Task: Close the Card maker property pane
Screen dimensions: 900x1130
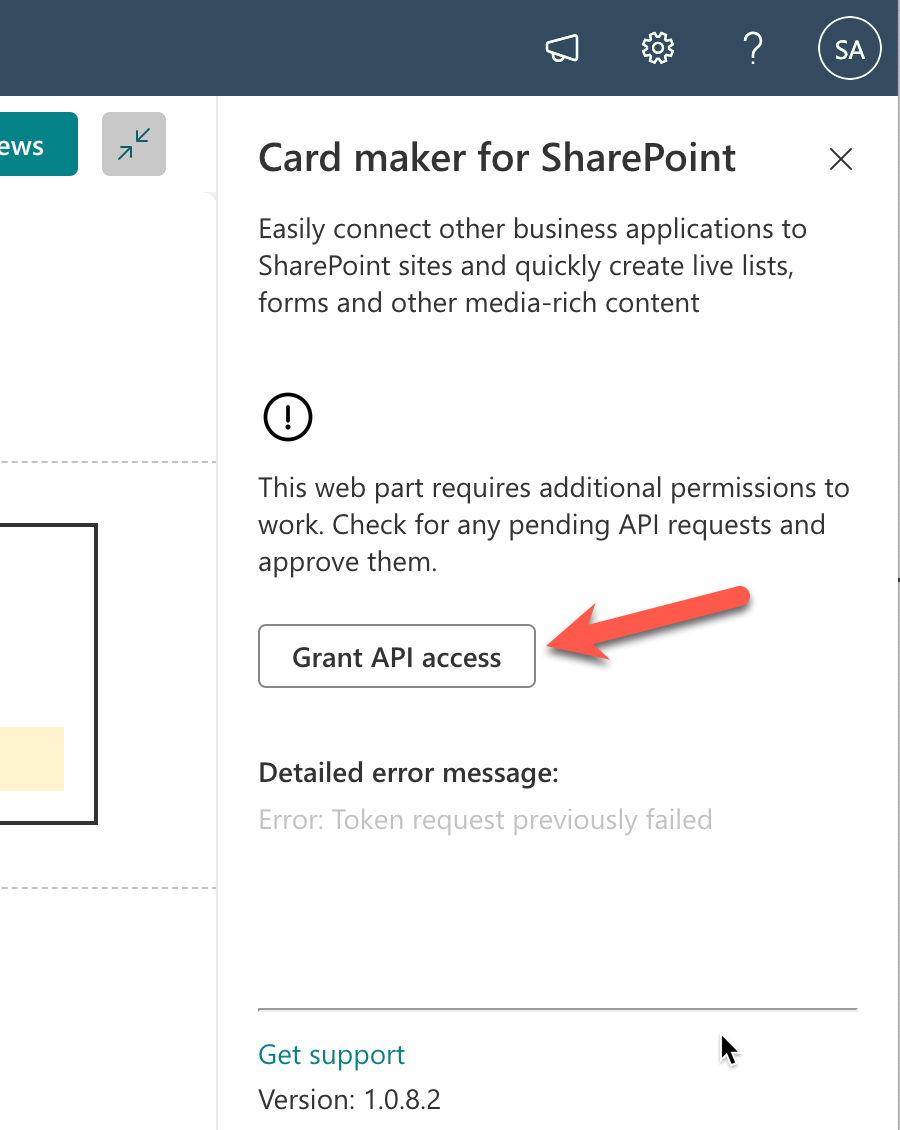Action: coord(840,159)
